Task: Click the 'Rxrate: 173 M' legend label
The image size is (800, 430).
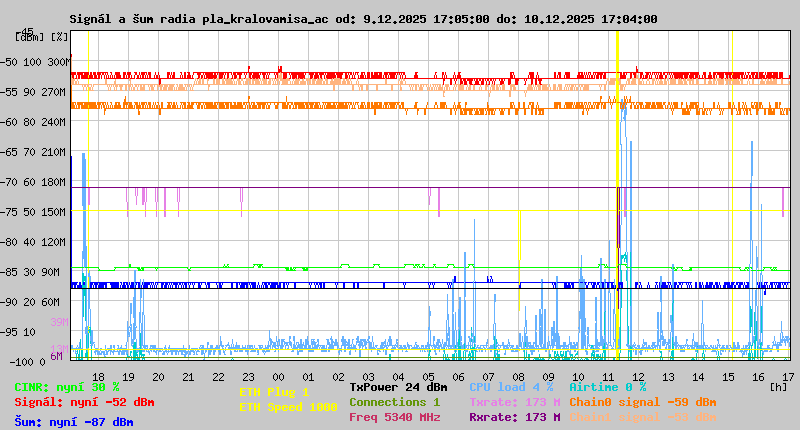Action: tap(515, 417)
